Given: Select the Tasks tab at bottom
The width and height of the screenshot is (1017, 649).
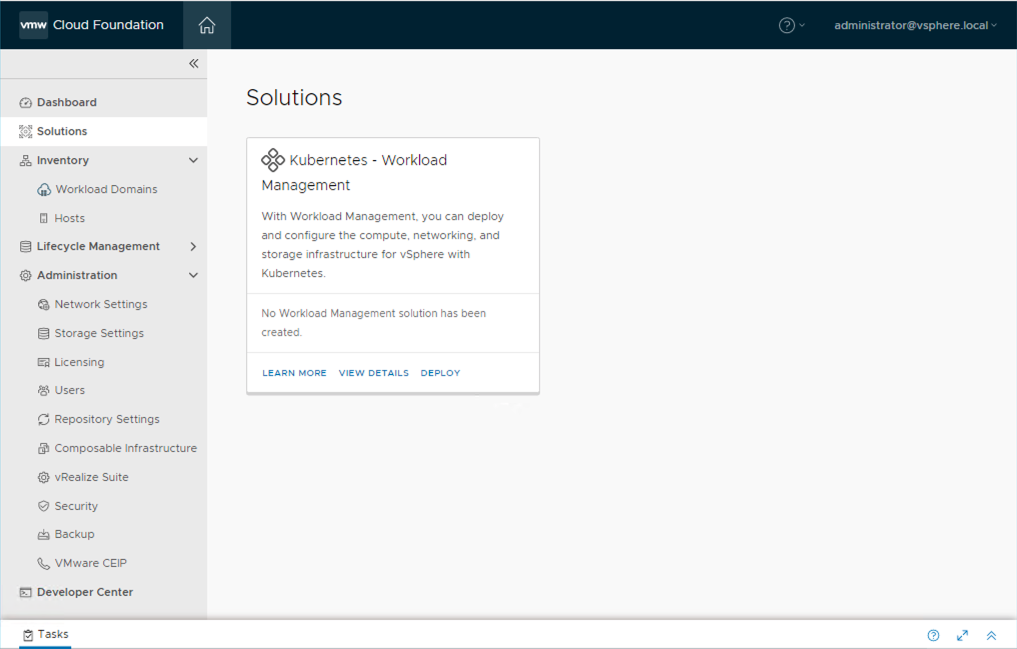Looking at the screenshot, I should tap(45, 634).
